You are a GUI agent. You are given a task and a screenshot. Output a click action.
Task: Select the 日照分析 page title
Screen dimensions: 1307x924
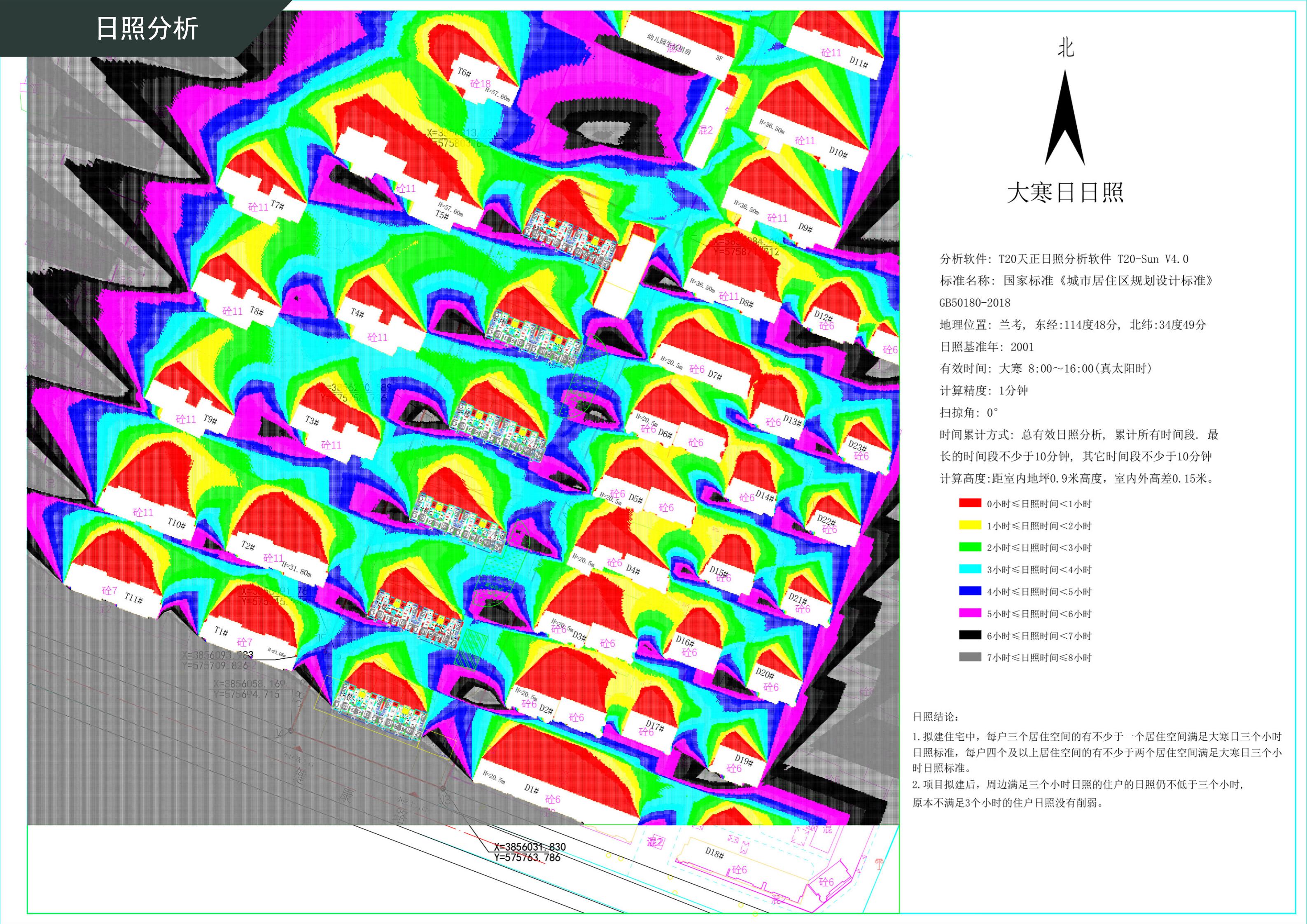coord(147,28)
